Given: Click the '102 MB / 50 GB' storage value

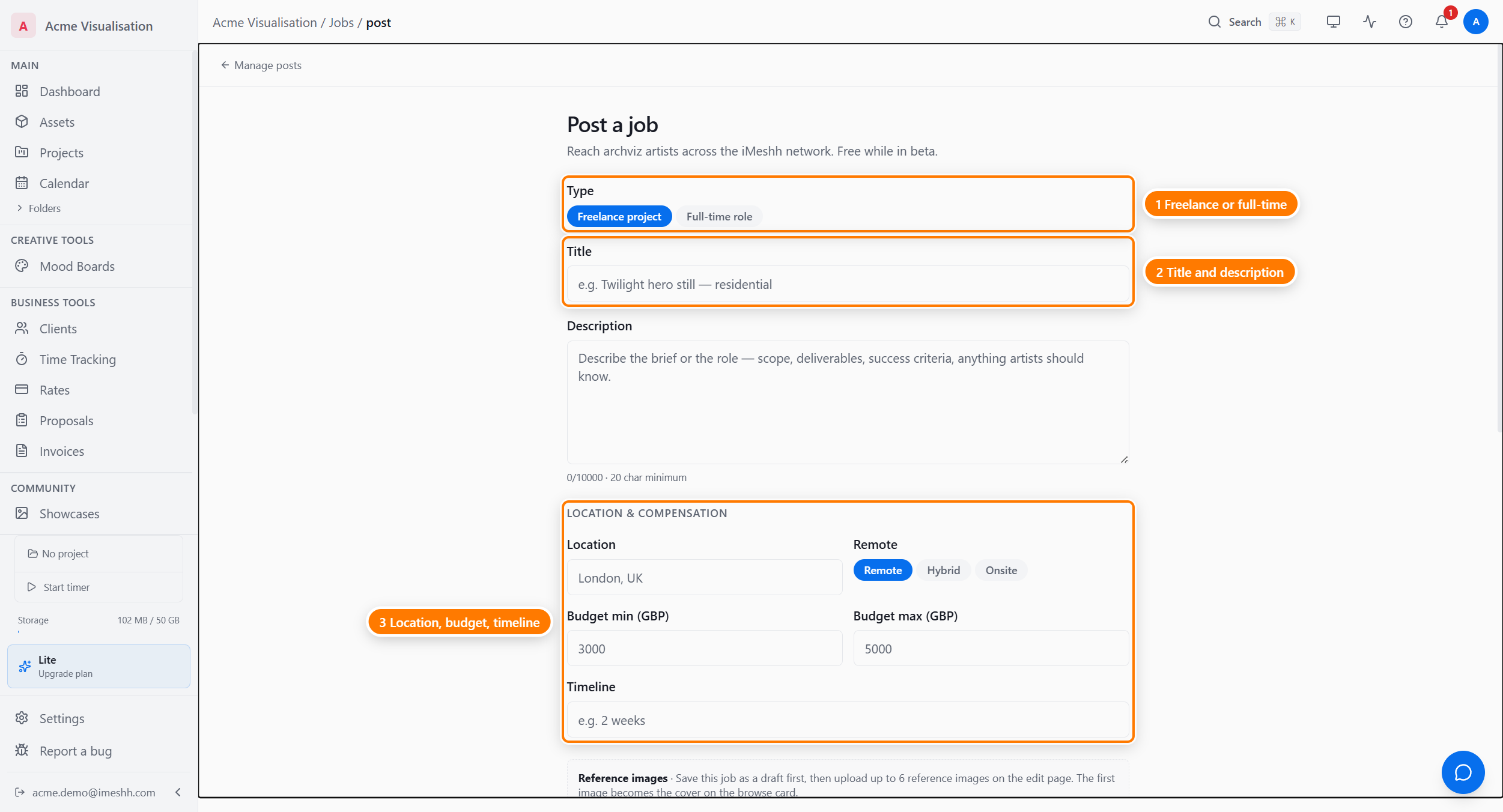Looking at the screenshot, I should coord(148,620).
